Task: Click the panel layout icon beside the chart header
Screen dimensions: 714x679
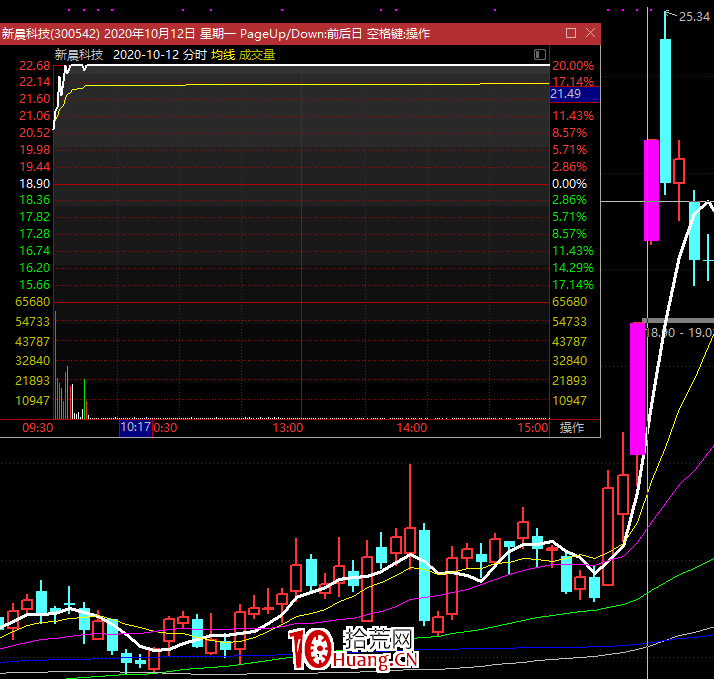Action: point(540,55)
